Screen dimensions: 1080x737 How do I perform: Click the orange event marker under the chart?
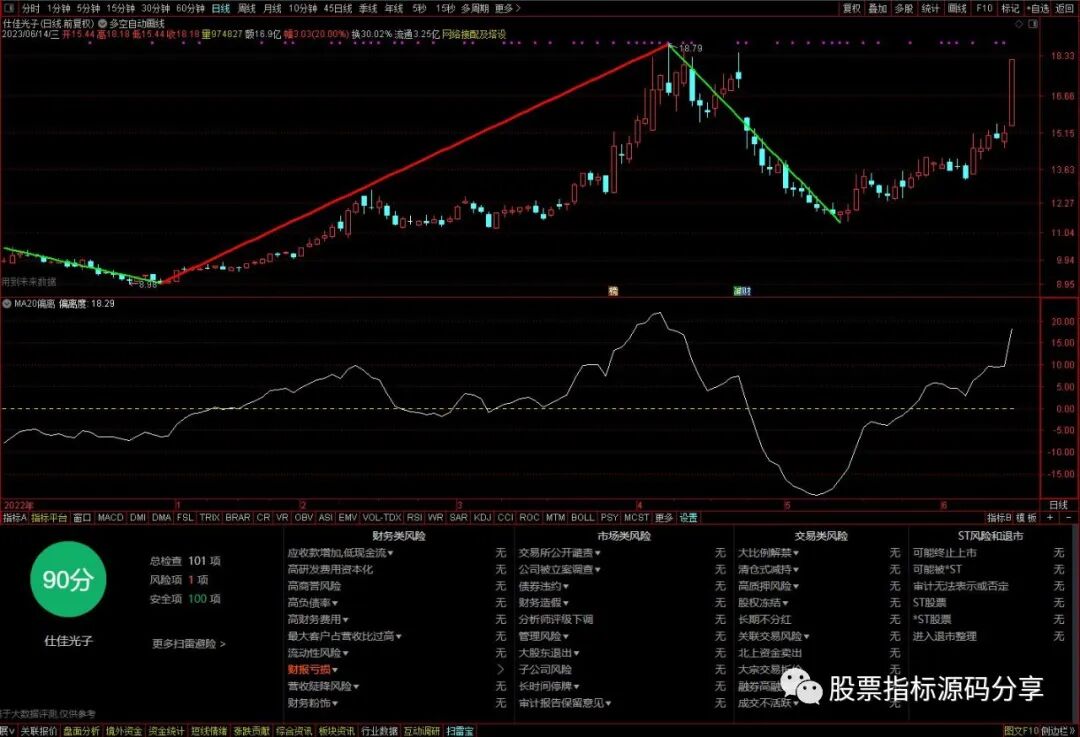(x=613, y=291)
